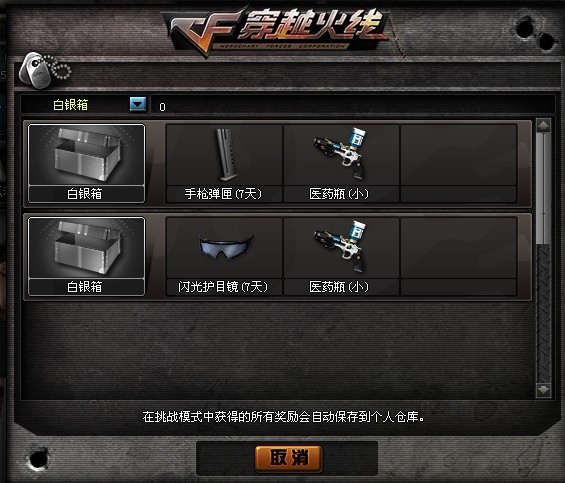565x483 pixels.
Task: Click the 闪光护目镜(7天) label
Action: click(x=223, y=287)
